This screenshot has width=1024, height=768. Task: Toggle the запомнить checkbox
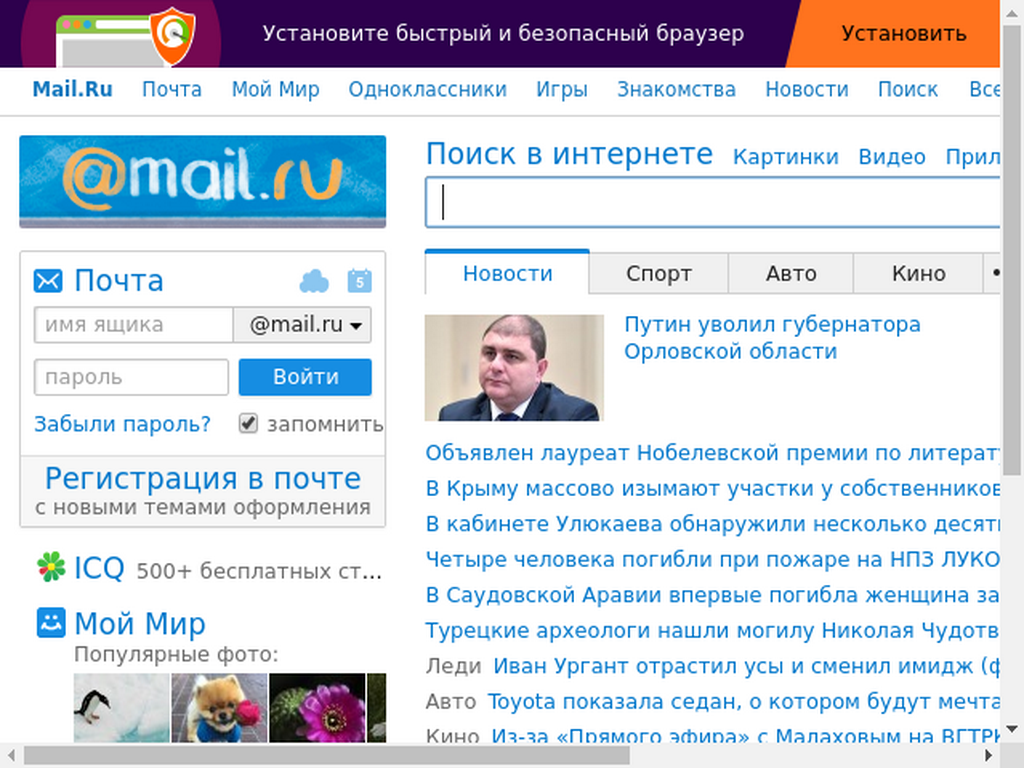[x=248, y=423]
